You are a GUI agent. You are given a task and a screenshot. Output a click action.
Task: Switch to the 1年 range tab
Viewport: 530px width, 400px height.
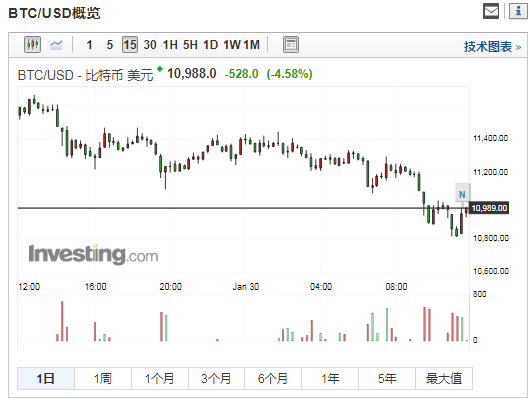pyautogui.click(x=330, y=378)
